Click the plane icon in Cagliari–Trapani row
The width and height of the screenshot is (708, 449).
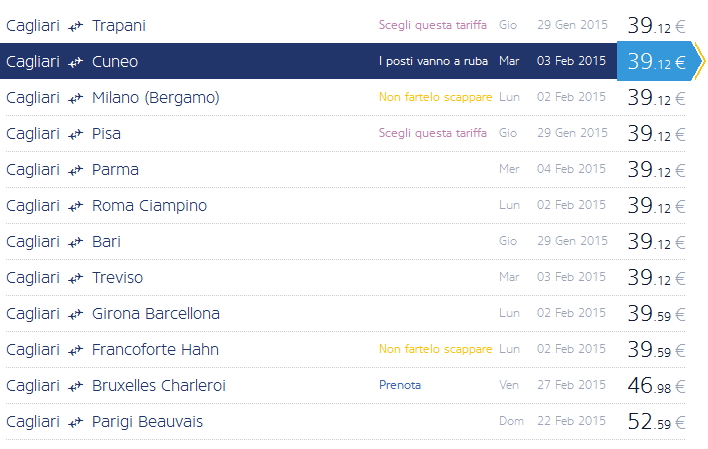point(75,26)
